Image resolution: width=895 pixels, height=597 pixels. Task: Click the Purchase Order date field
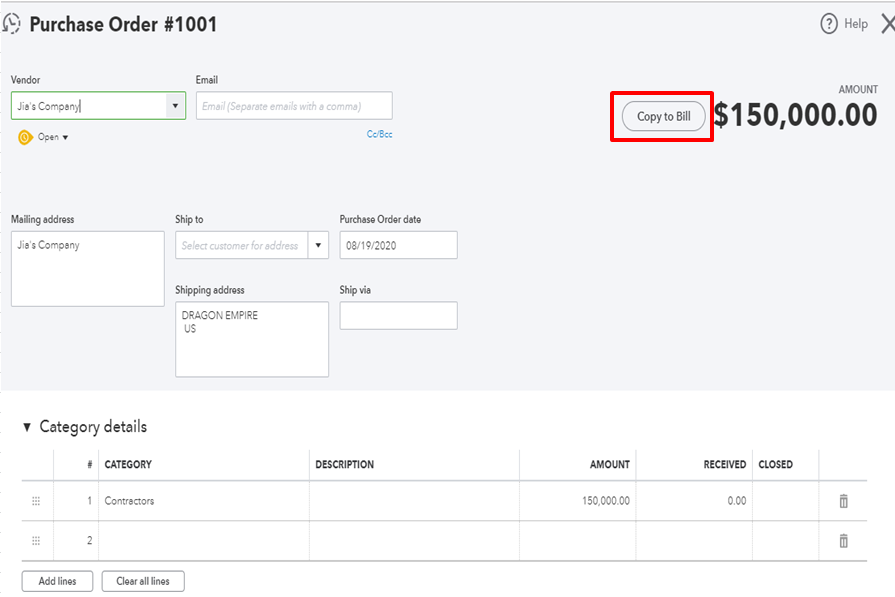(x=398, y=245)
